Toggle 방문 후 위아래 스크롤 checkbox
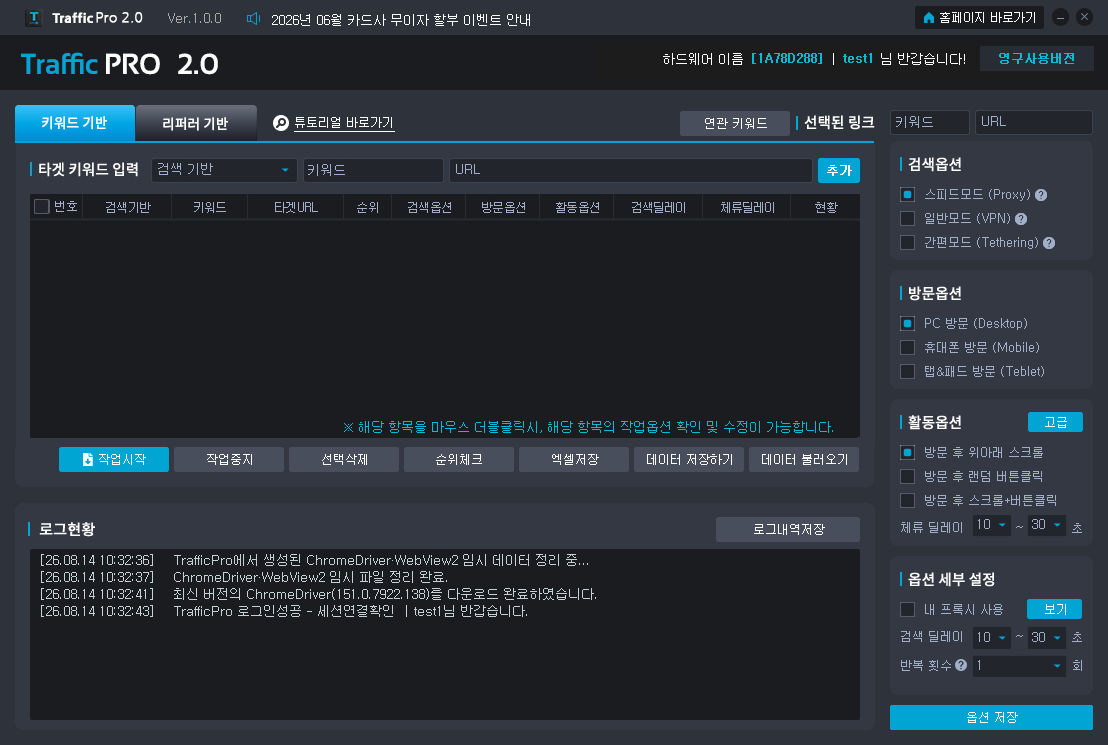1108x745 pixels. pyautogui.click(x=907, y=452)
